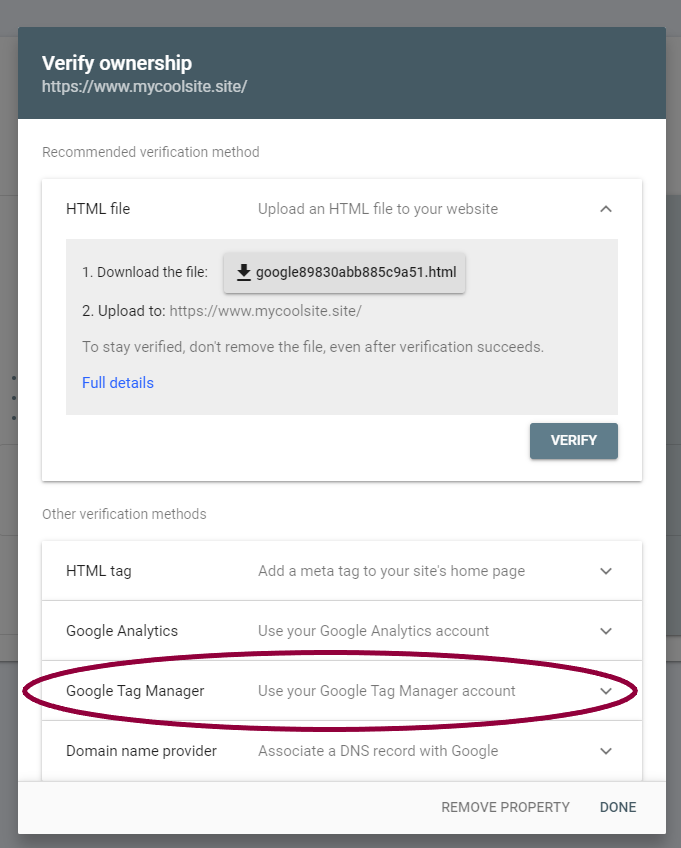The width and height of the screenshot is (681, 848).
Task: Select the HTML file method title
Action: (98, 209)
